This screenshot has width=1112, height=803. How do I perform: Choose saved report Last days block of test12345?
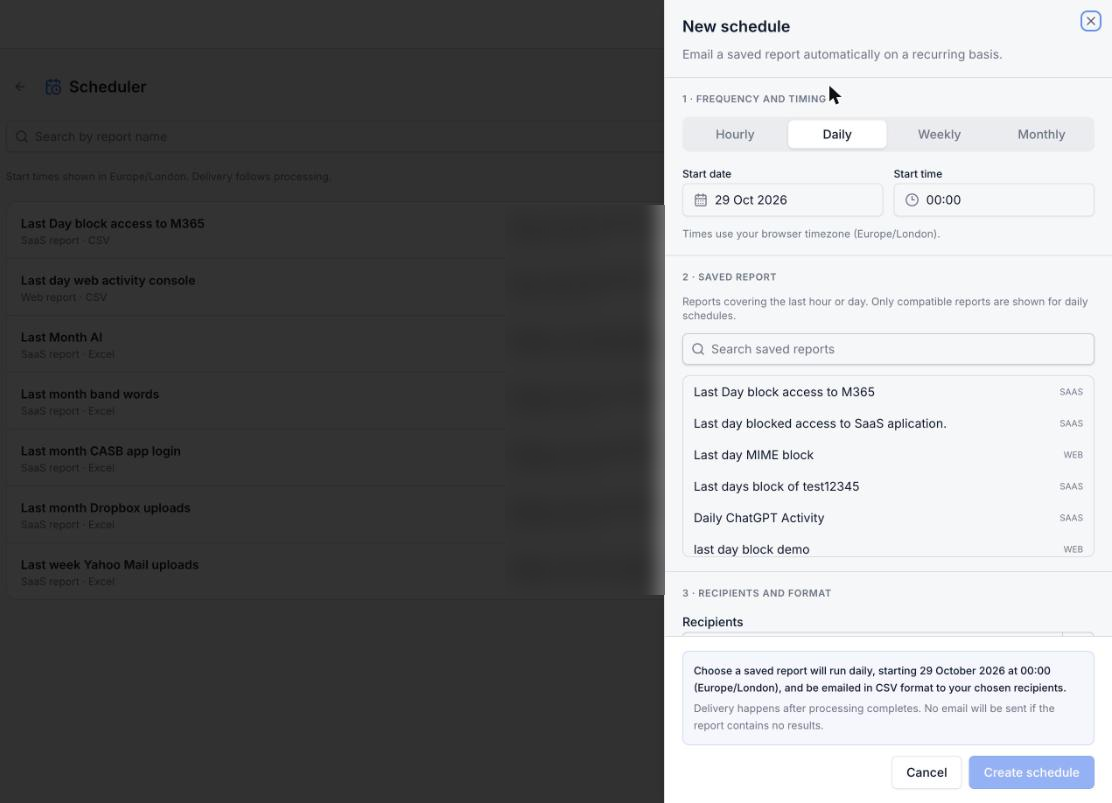[888, 486]
